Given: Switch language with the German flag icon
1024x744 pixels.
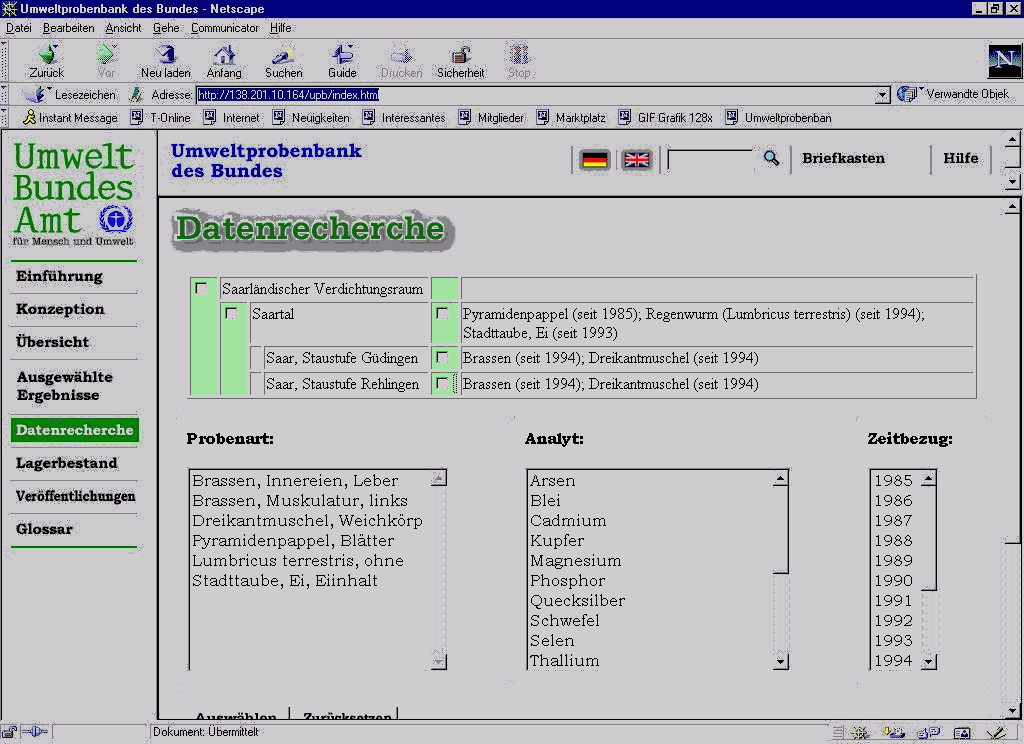Looking at the screenshot, I should pyautogui.click(x=595, y=160).
